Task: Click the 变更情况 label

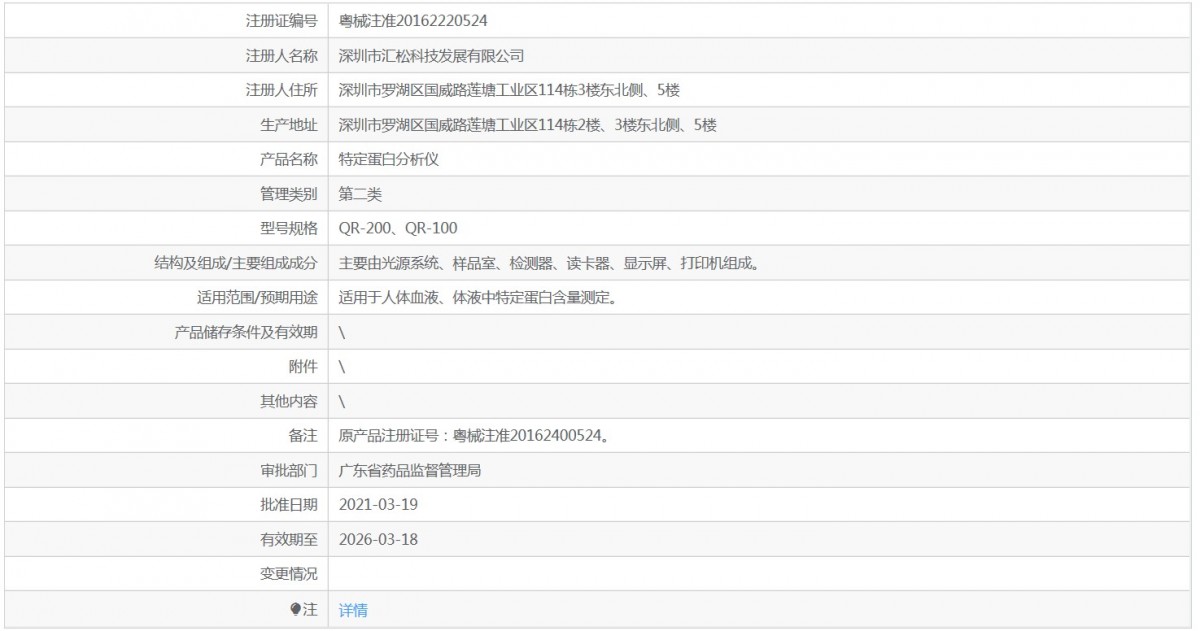Action: click(289, 575)
